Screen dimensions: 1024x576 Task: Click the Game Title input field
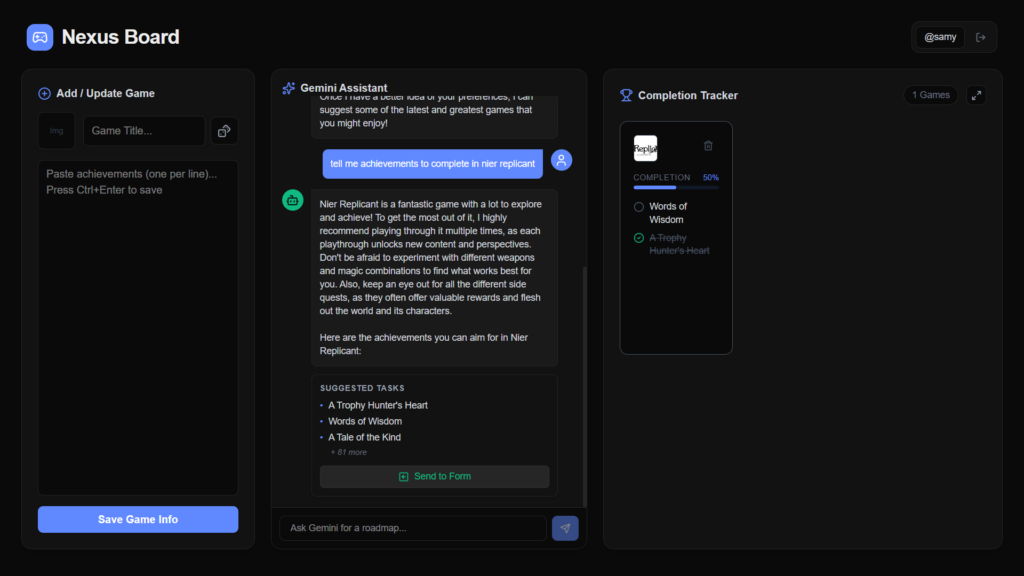(x=144, y=131)
